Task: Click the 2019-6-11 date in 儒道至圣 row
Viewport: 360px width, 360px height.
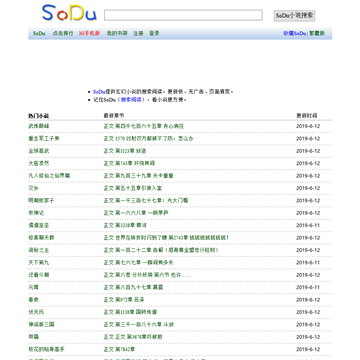Action: (x=308, y=225)
